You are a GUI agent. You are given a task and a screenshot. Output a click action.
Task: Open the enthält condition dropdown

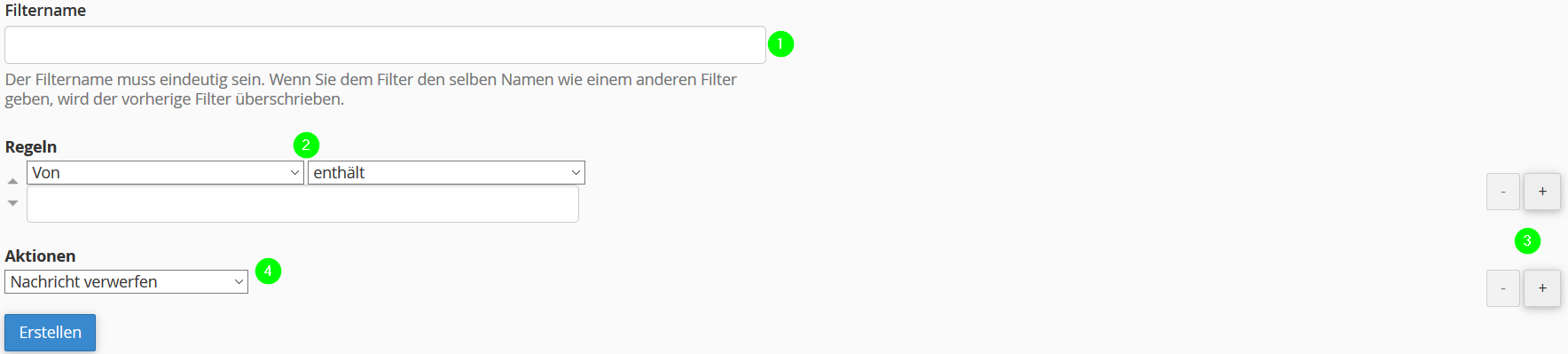pos(446,173)
